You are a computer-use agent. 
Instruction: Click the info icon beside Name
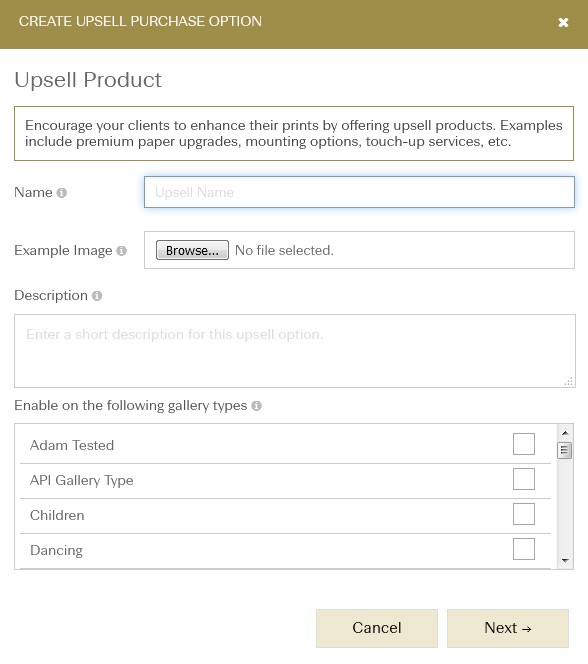pos(62,193)
